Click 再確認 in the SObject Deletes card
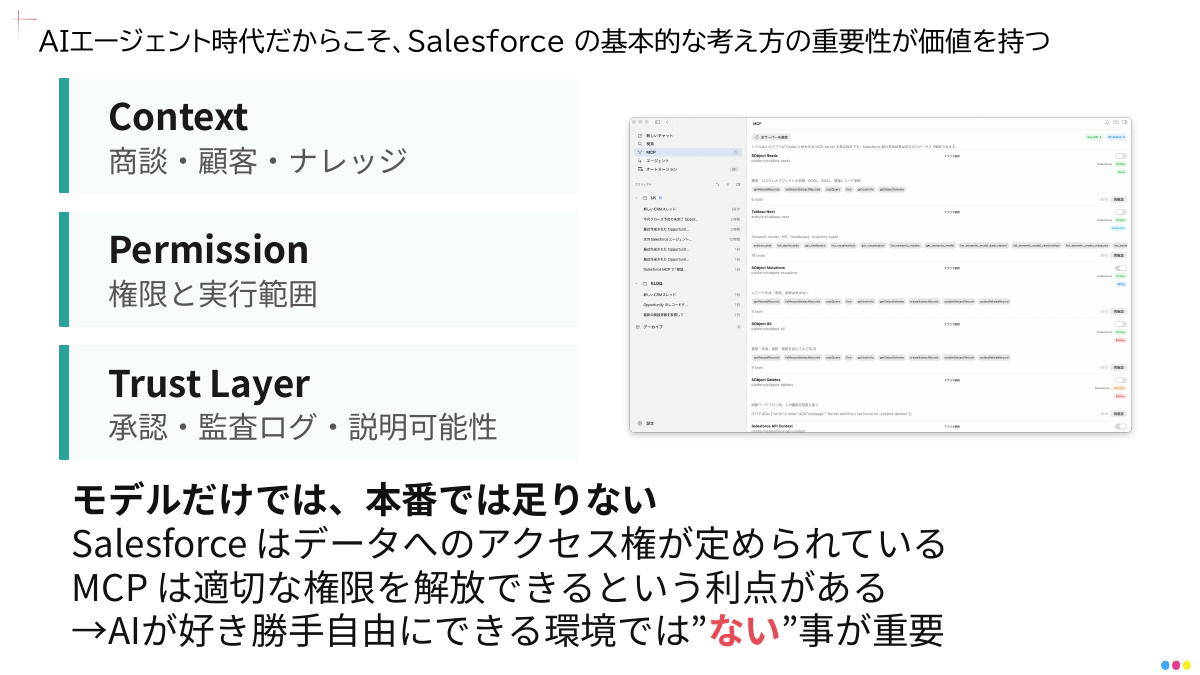The height and width of the screenshot is (675, 1200). tap(1119, 413)
